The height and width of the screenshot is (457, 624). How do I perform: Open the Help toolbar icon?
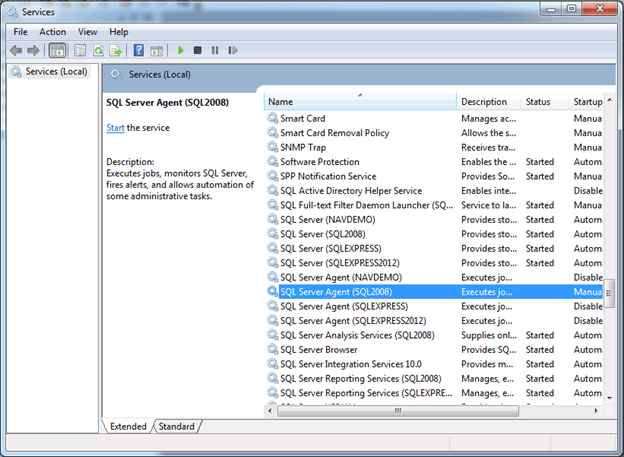(x=138, y=51)
